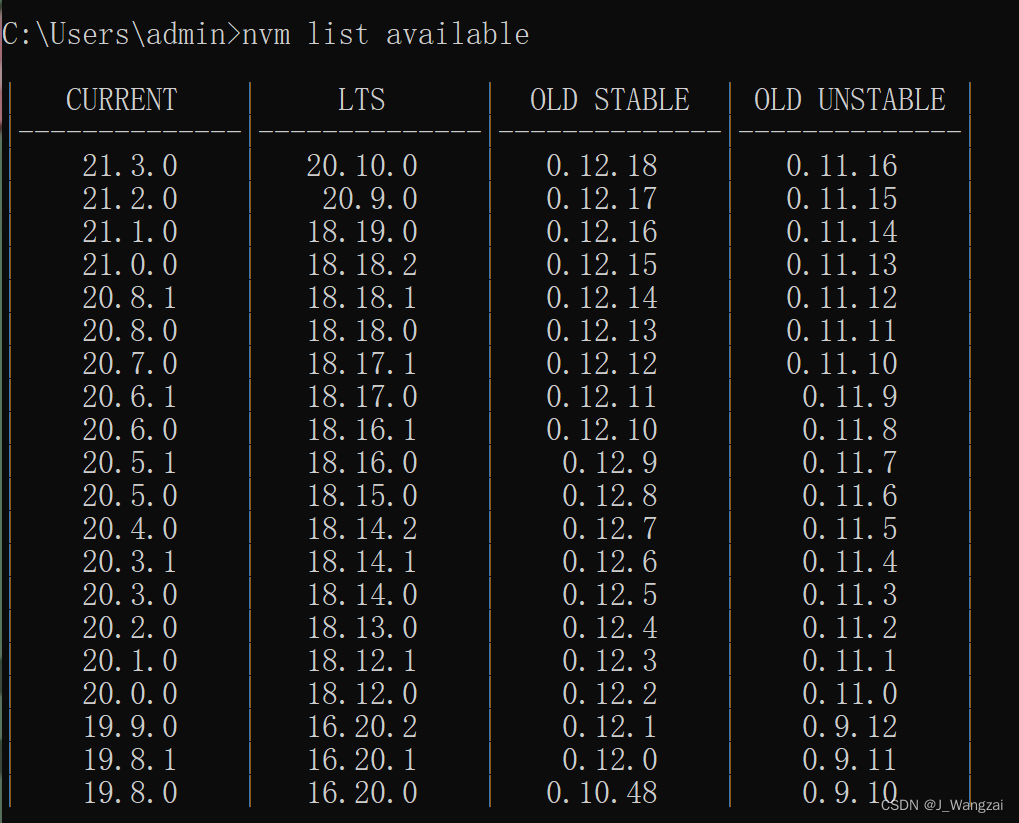Screen dimensions: 1019x823
Task: Click old stable version 0.12.0
Action: pos(610,760)
